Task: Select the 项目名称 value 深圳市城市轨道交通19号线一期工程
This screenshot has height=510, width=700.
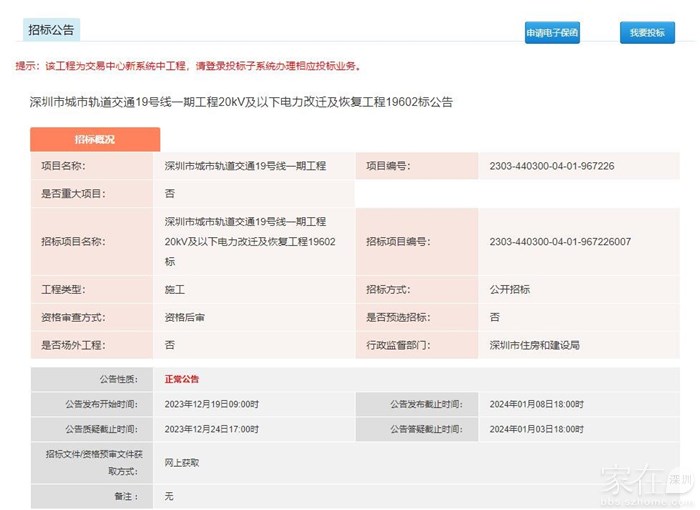Action: (x=245, y=166)
